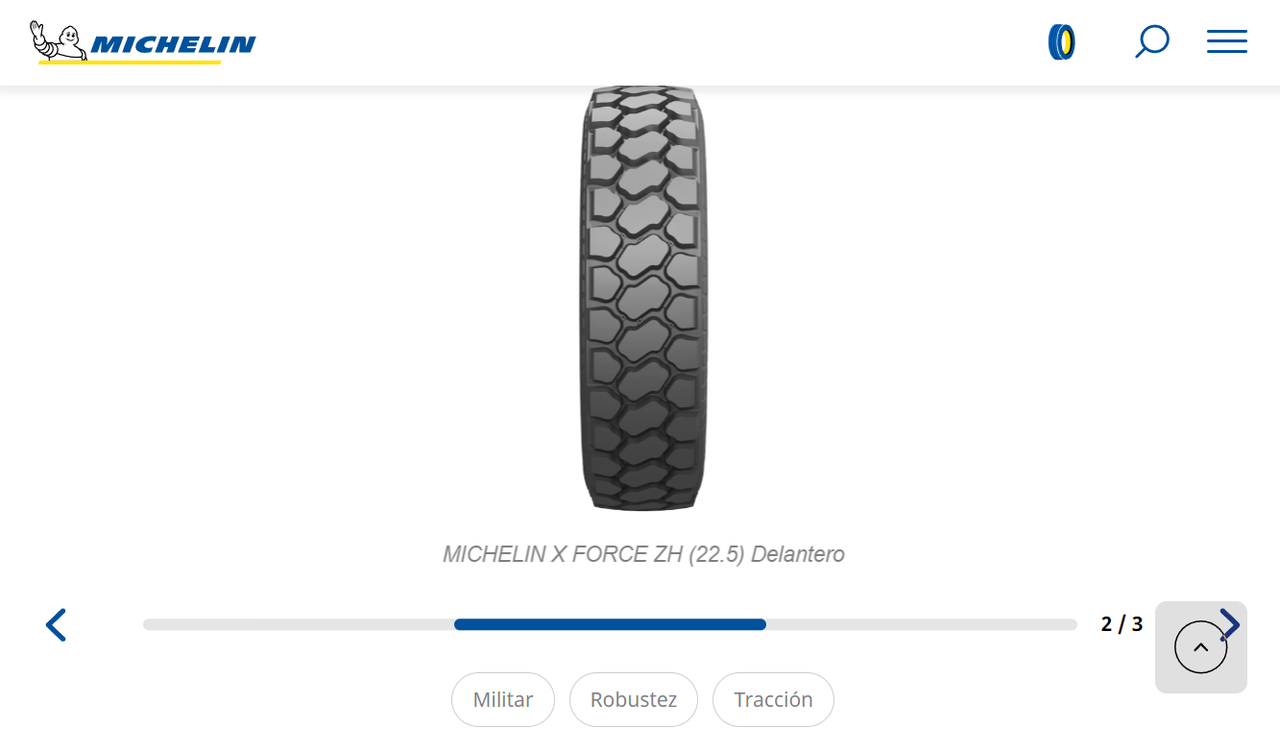Advance to next slide with right chevron
Screen dimensions: 1280x731
pos(1230,625)
